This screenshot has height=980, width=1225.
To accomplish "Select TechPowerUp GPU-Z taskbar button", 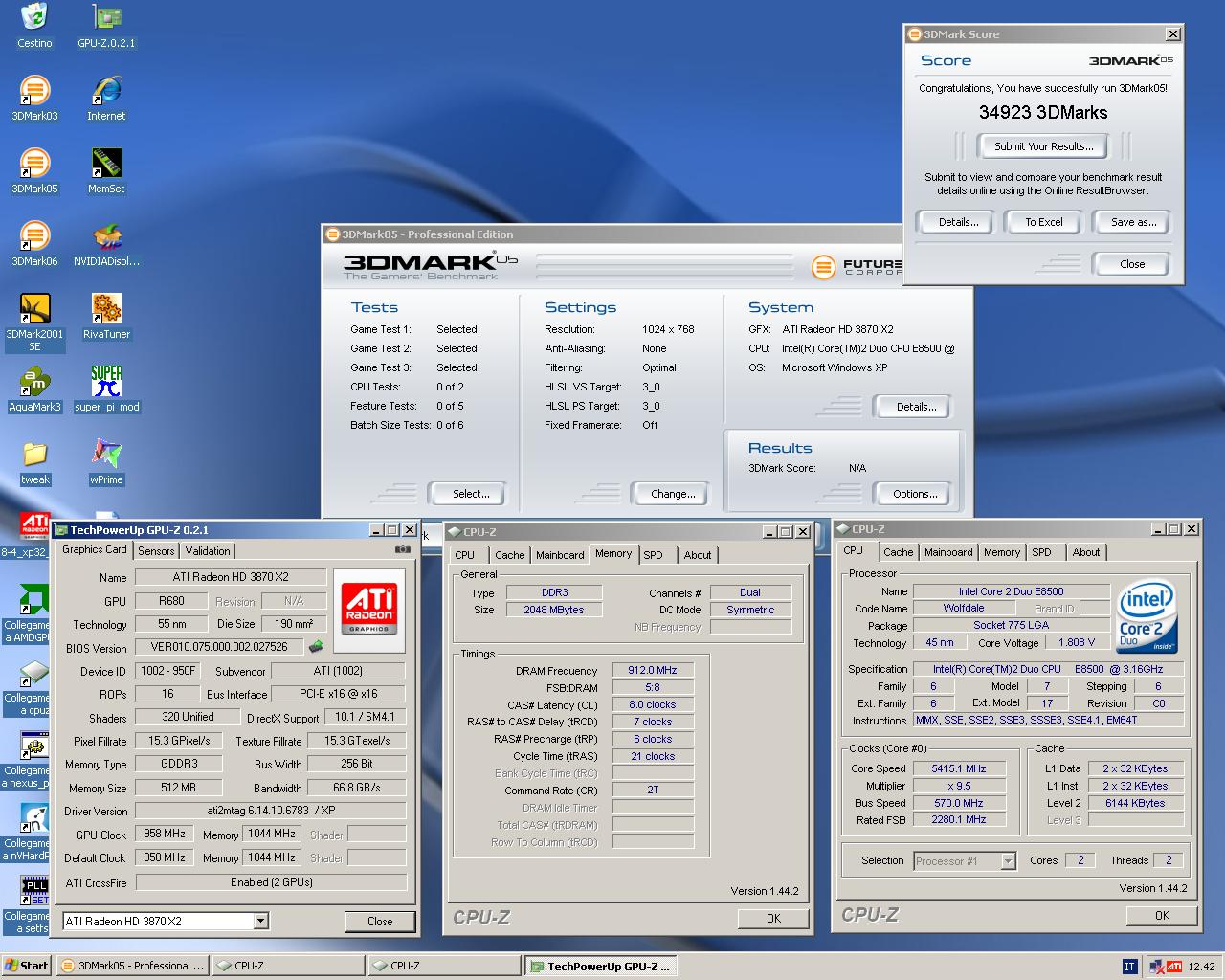I will pos(600,966).
